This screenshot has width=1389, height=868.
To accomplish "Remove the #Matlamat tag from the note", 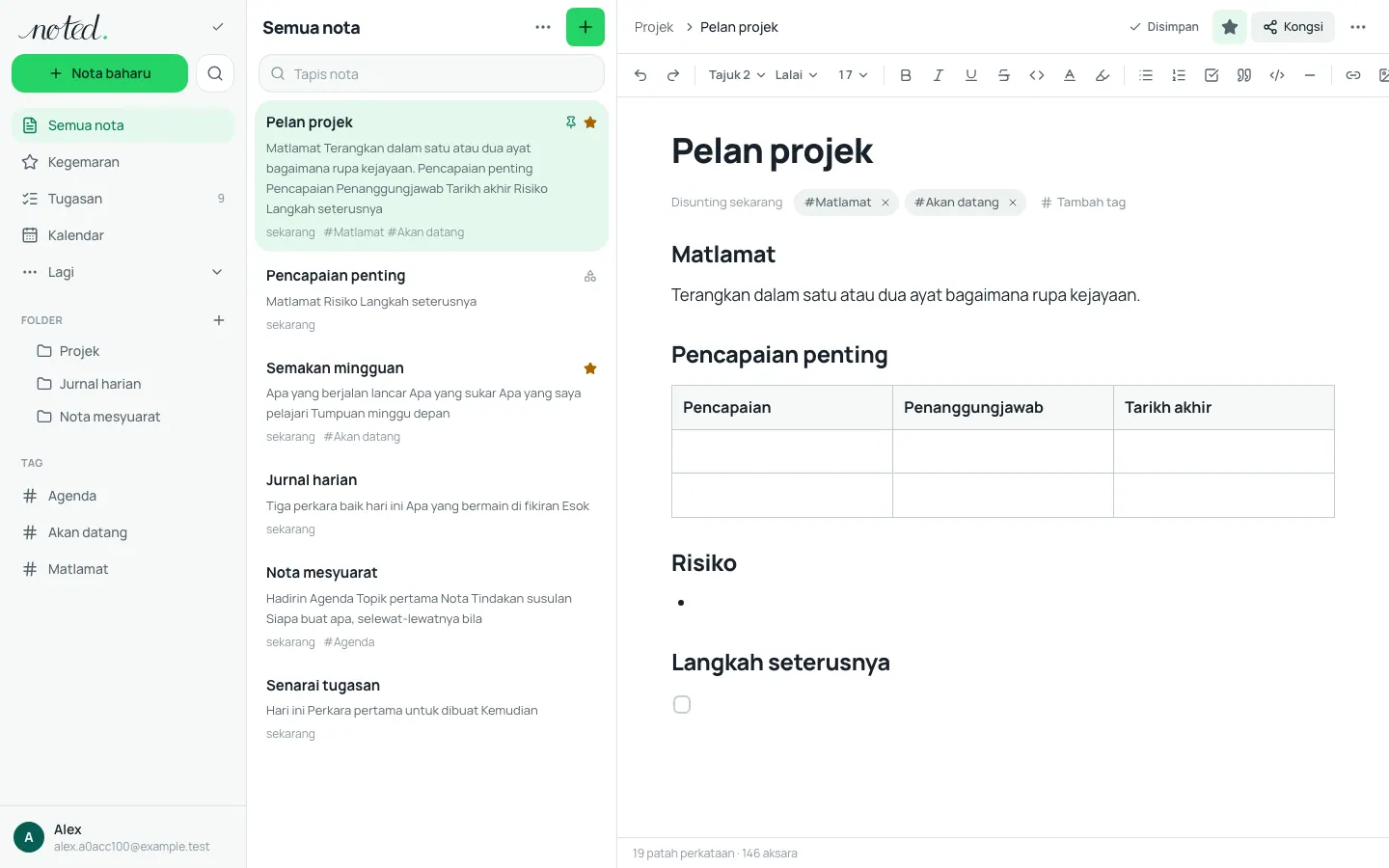I will pyautogui.click(x=885, y=203).
